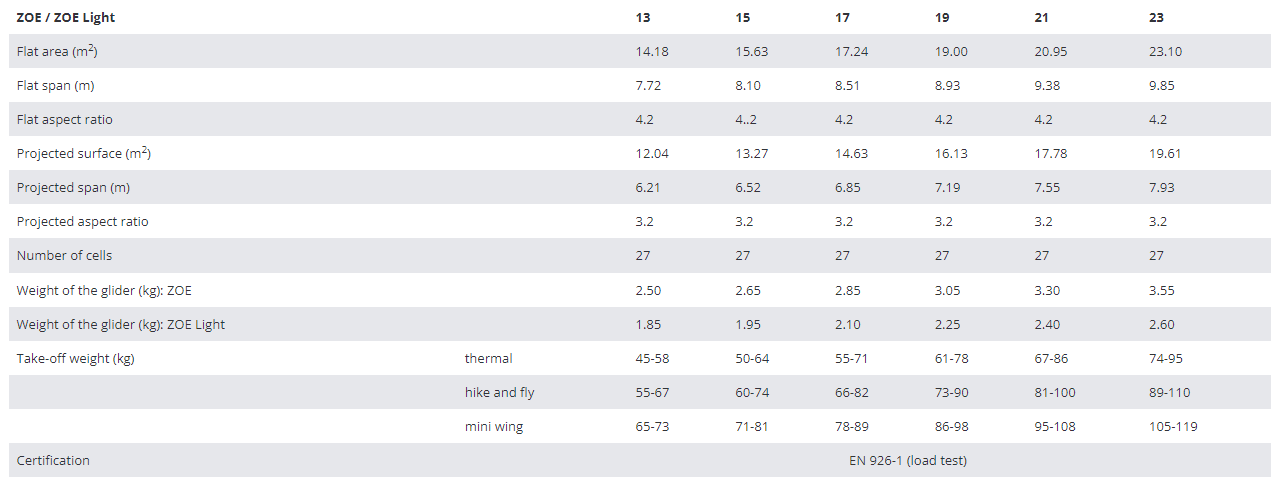
Task: Click the Number of cells row label
Action: [x=64, y=255]
